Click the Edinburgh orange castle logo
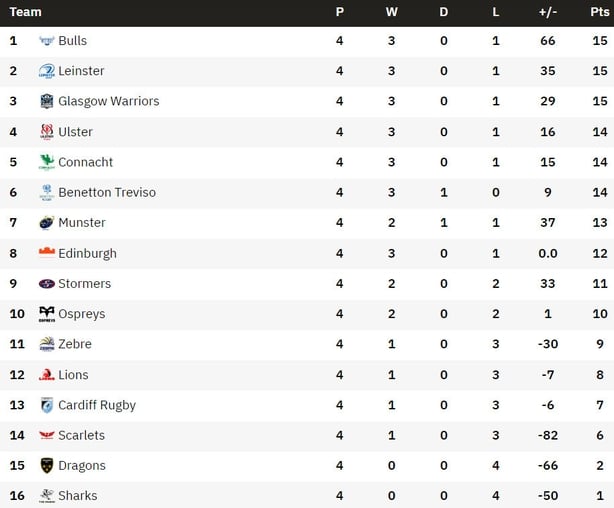The image size is (614, 508). pyautogui.click(x=47, y=253)
